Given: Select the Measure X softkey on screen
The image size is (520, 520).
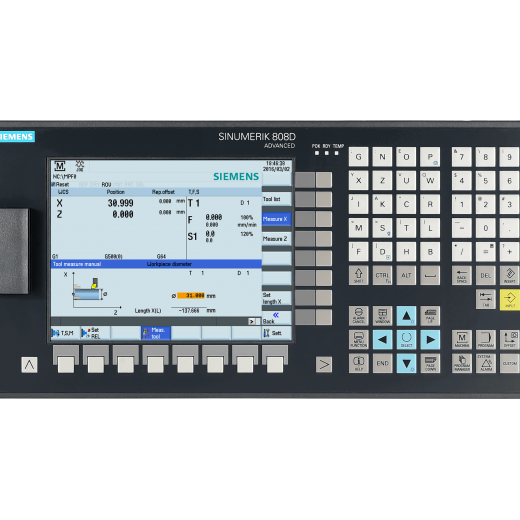Looking at the screenshot, I should click(276, 219).
